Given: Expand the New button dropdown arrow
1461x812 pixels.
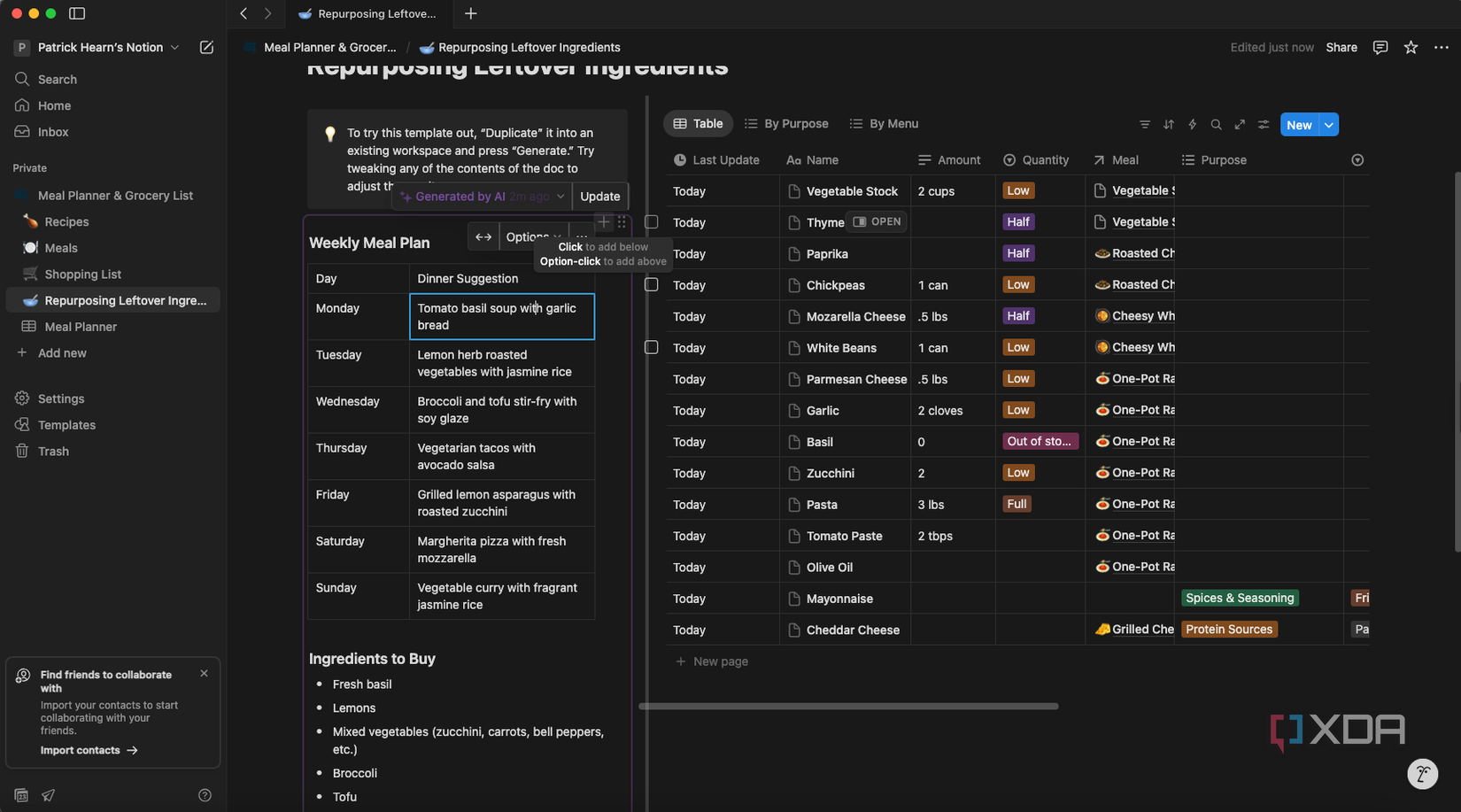Looking at the screenshot, I should (1328, 125).
